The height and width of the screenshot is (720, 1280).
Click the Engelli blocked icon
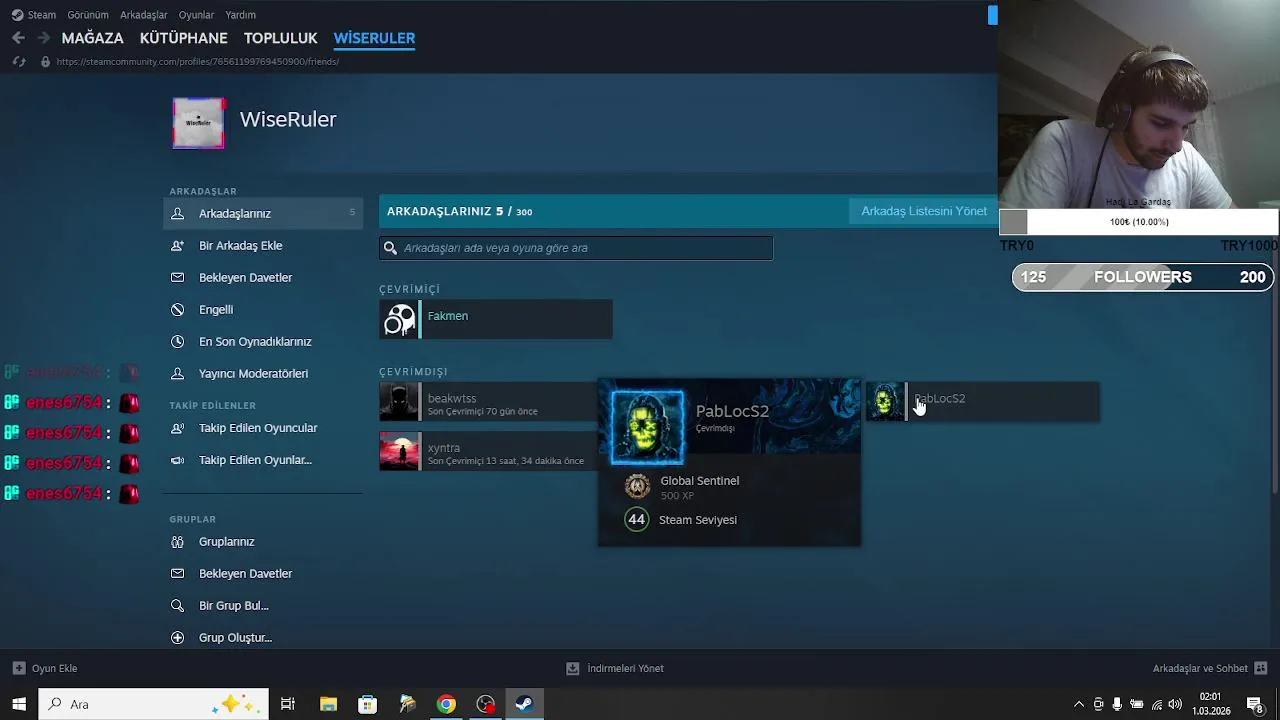[x=177, y=309]
